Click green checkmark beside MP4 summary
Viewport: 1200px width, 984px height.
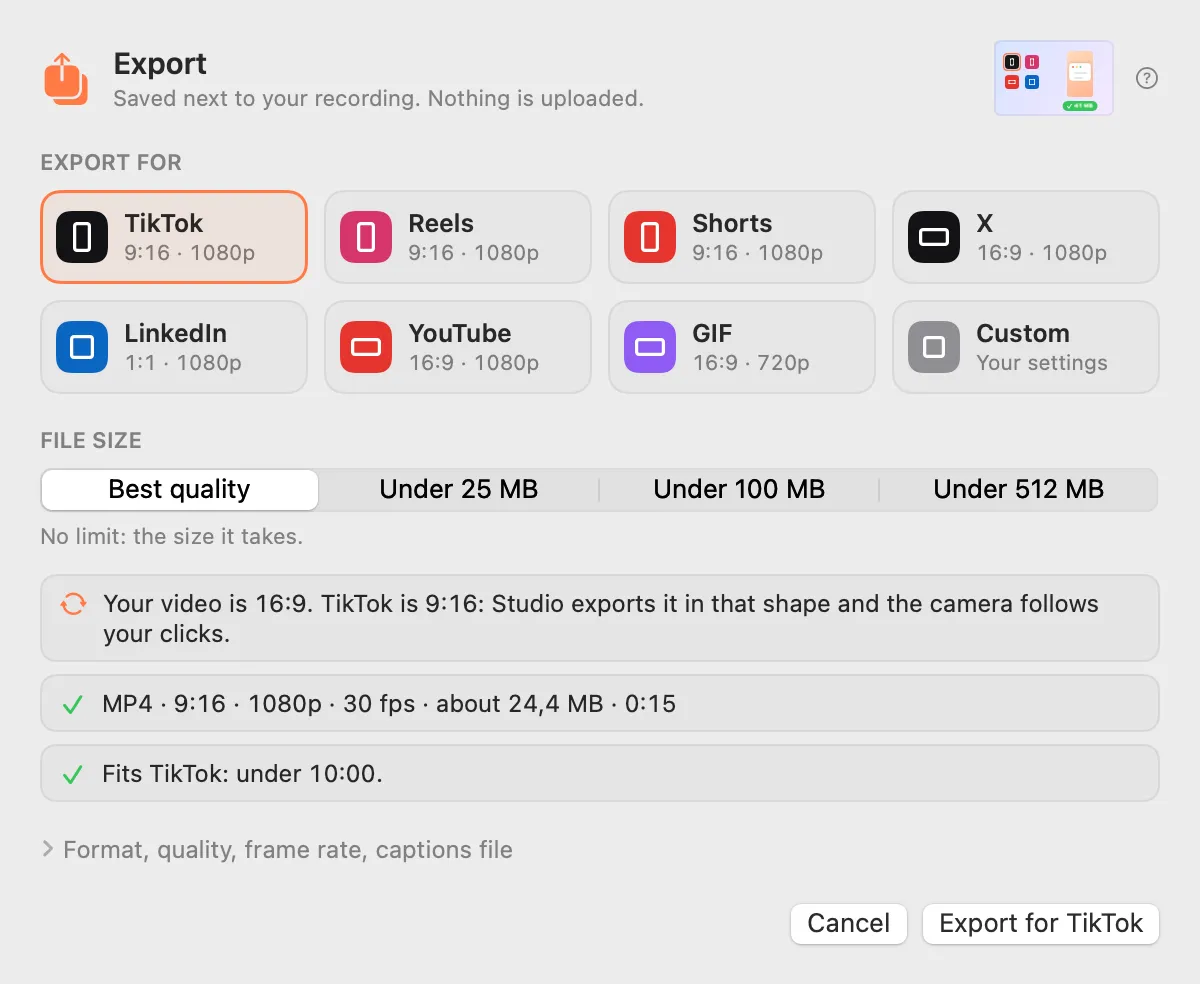[x=72, y=705]
